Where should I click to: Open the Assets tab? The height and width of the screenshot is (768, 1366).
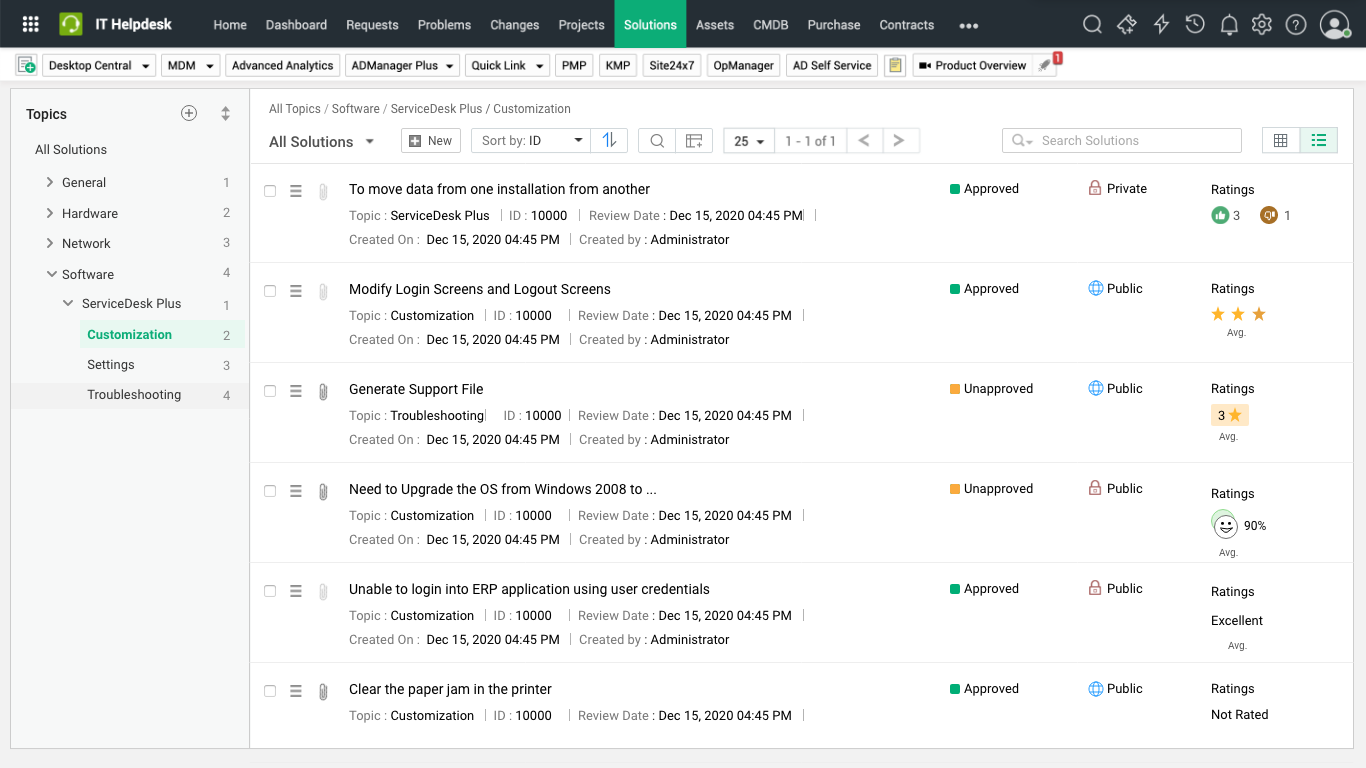tap(715, 24)
